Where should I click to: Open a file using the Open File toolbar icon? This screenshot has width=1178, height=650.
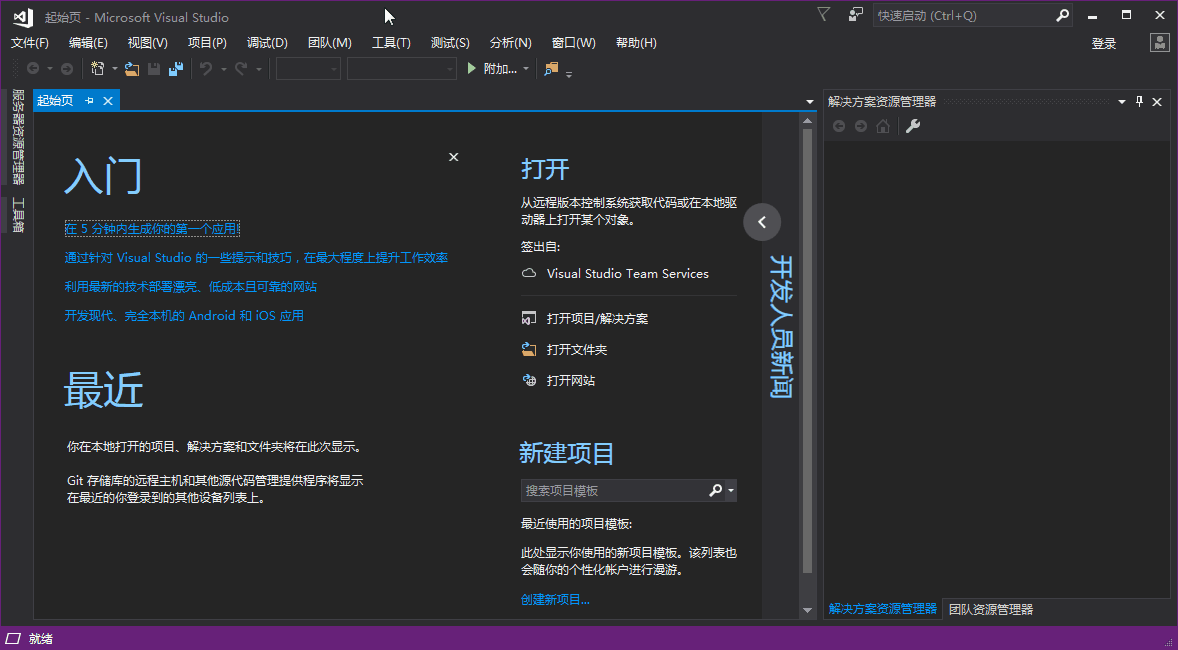click(134, 68)
